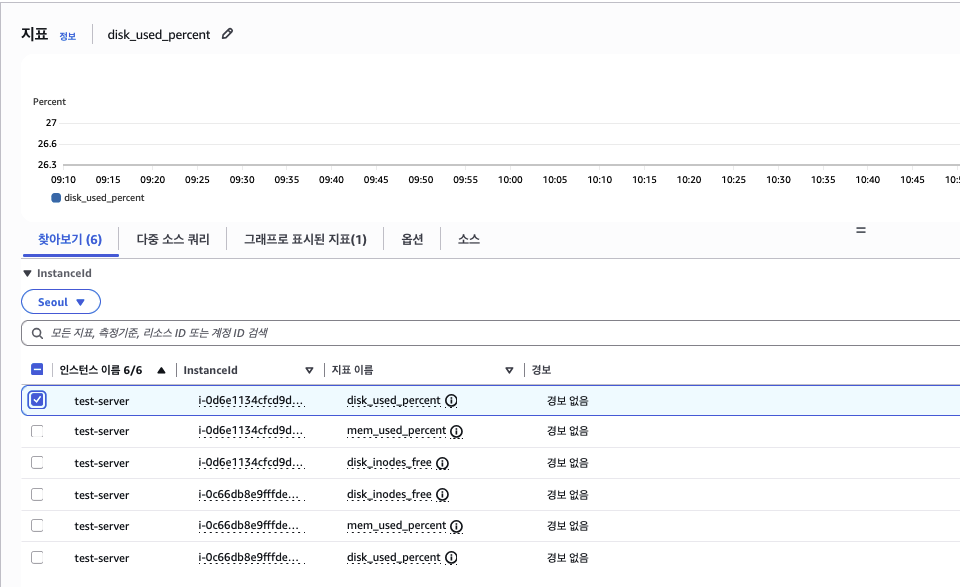960x587 pixels.
Task: Switch to the 다중 소스 쿼리 tab
Action: [172, 240]
